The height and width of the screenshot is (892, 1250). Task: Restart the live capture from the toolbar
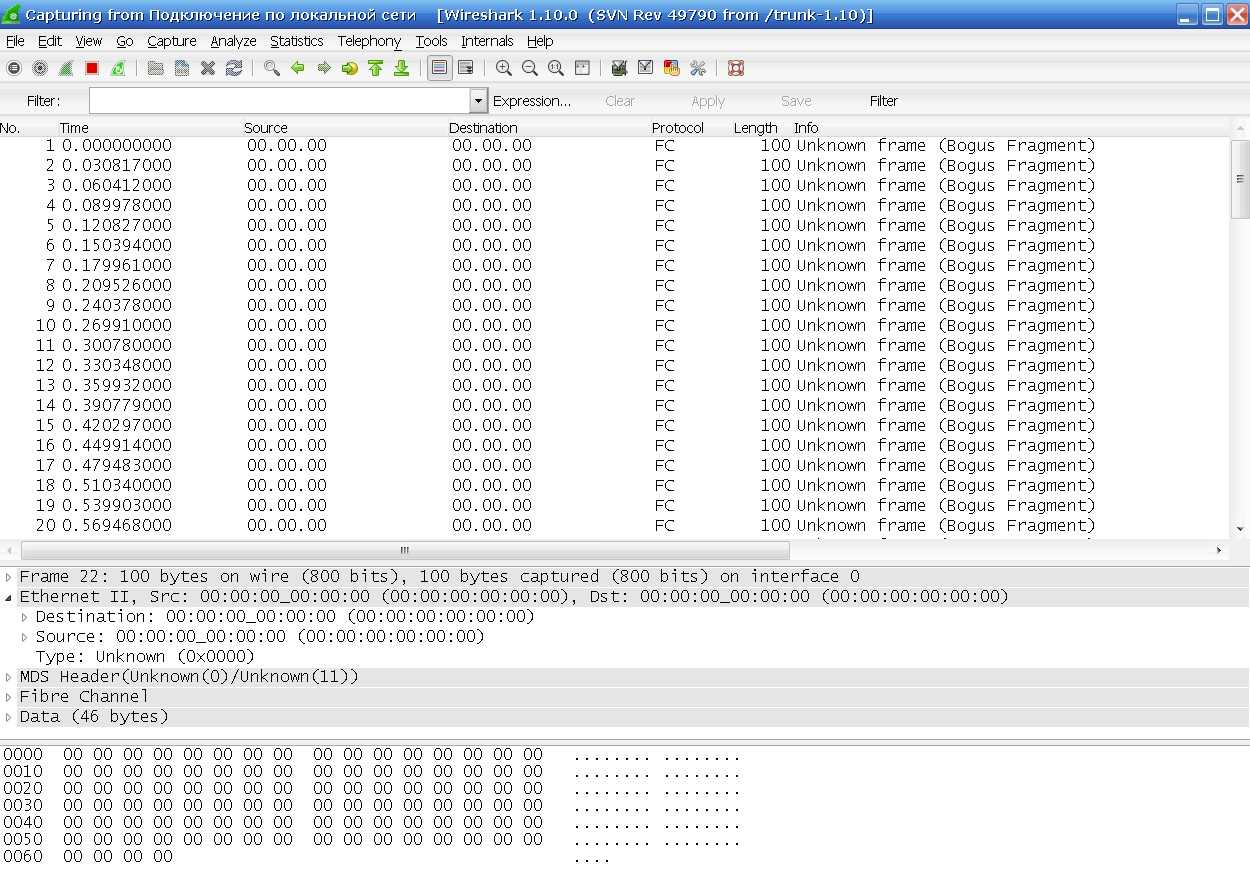point(118,68)
